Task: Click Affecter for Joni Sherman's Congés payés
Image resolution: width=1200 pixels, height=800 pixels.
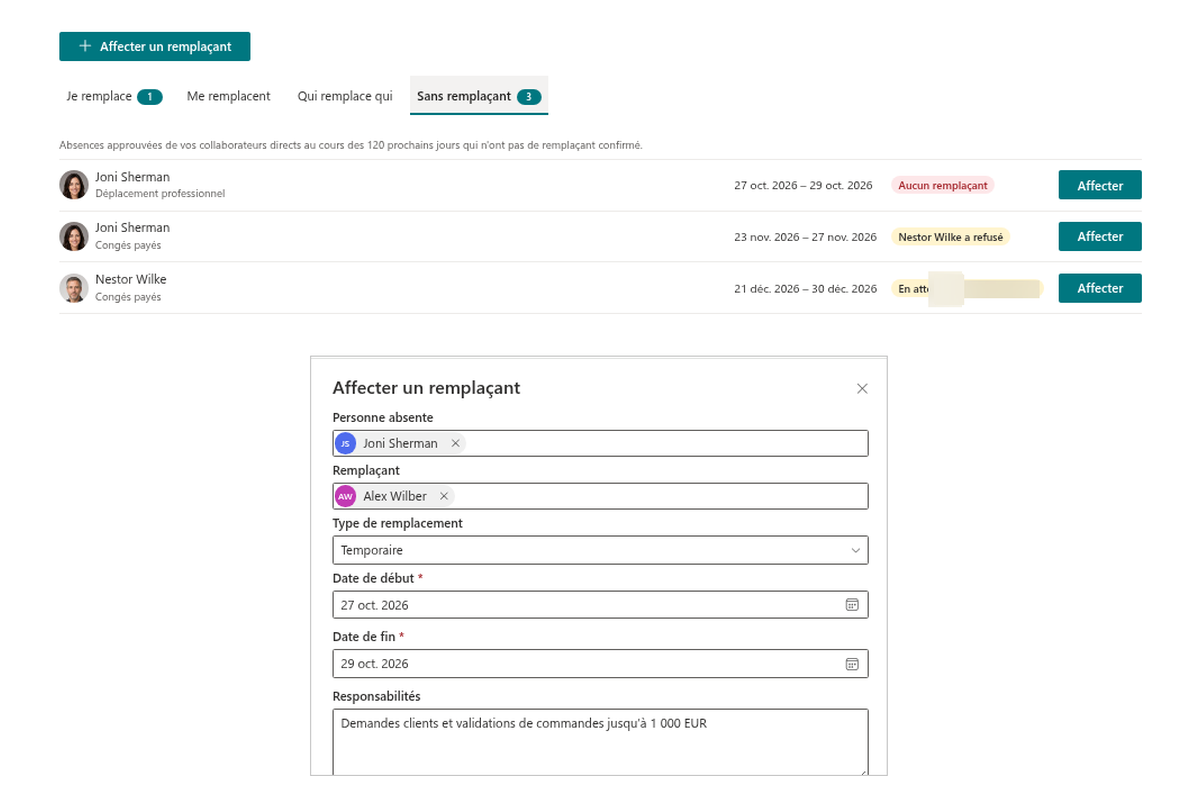Action: 1100,237
